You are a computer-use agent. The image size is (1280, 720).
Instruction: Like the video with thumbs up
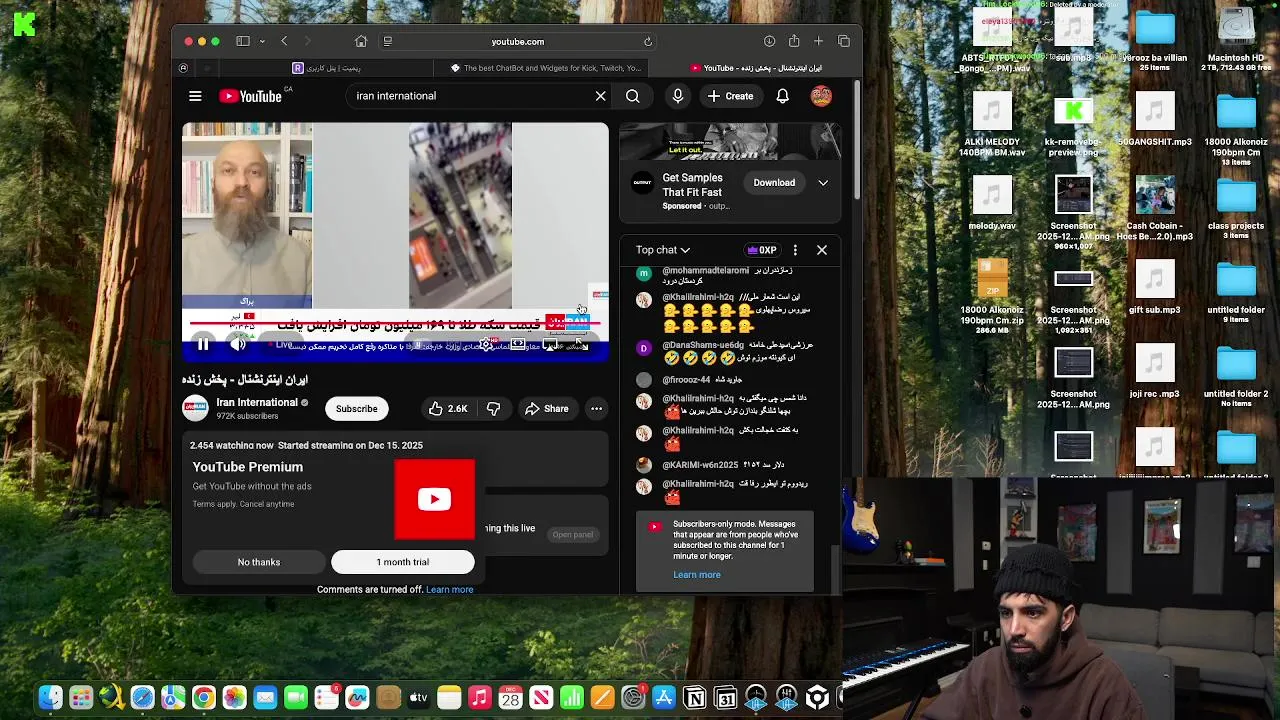pos(448,408)
